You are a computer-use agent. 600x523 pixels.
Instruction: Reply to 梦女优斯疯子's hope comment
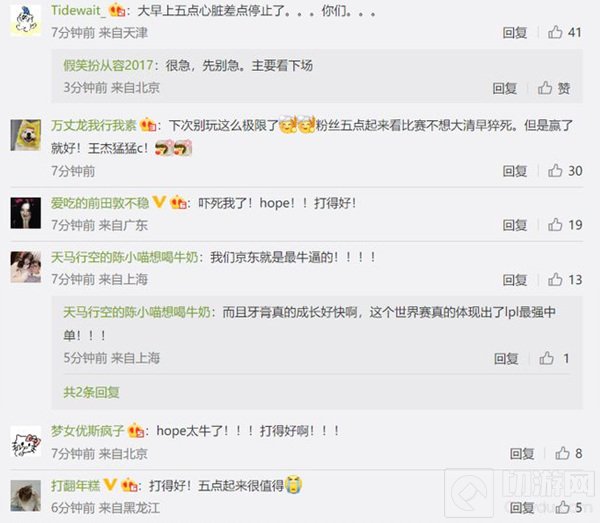pos(522,454)
